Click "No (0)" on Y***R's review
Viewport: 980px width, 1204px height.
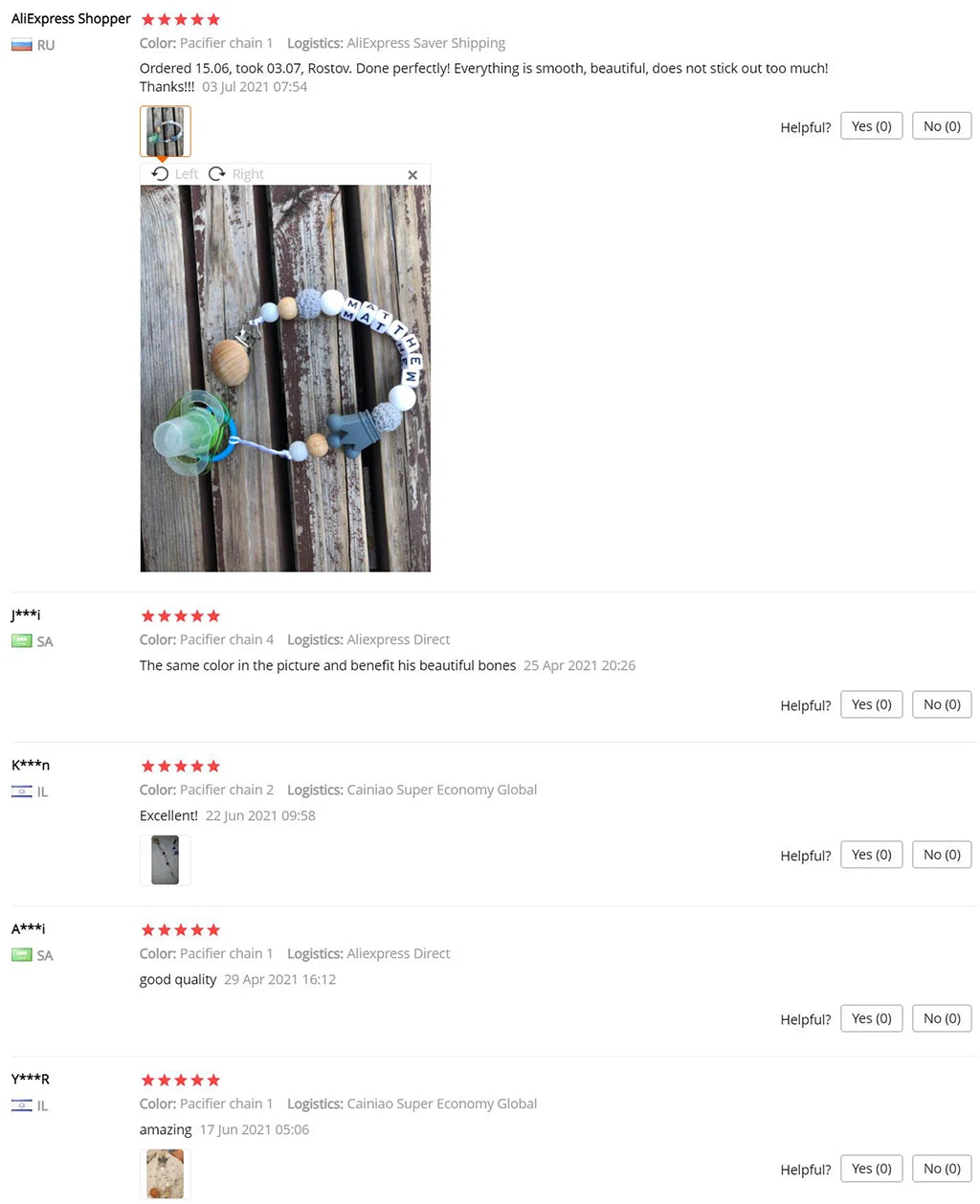click(941, 1168)
